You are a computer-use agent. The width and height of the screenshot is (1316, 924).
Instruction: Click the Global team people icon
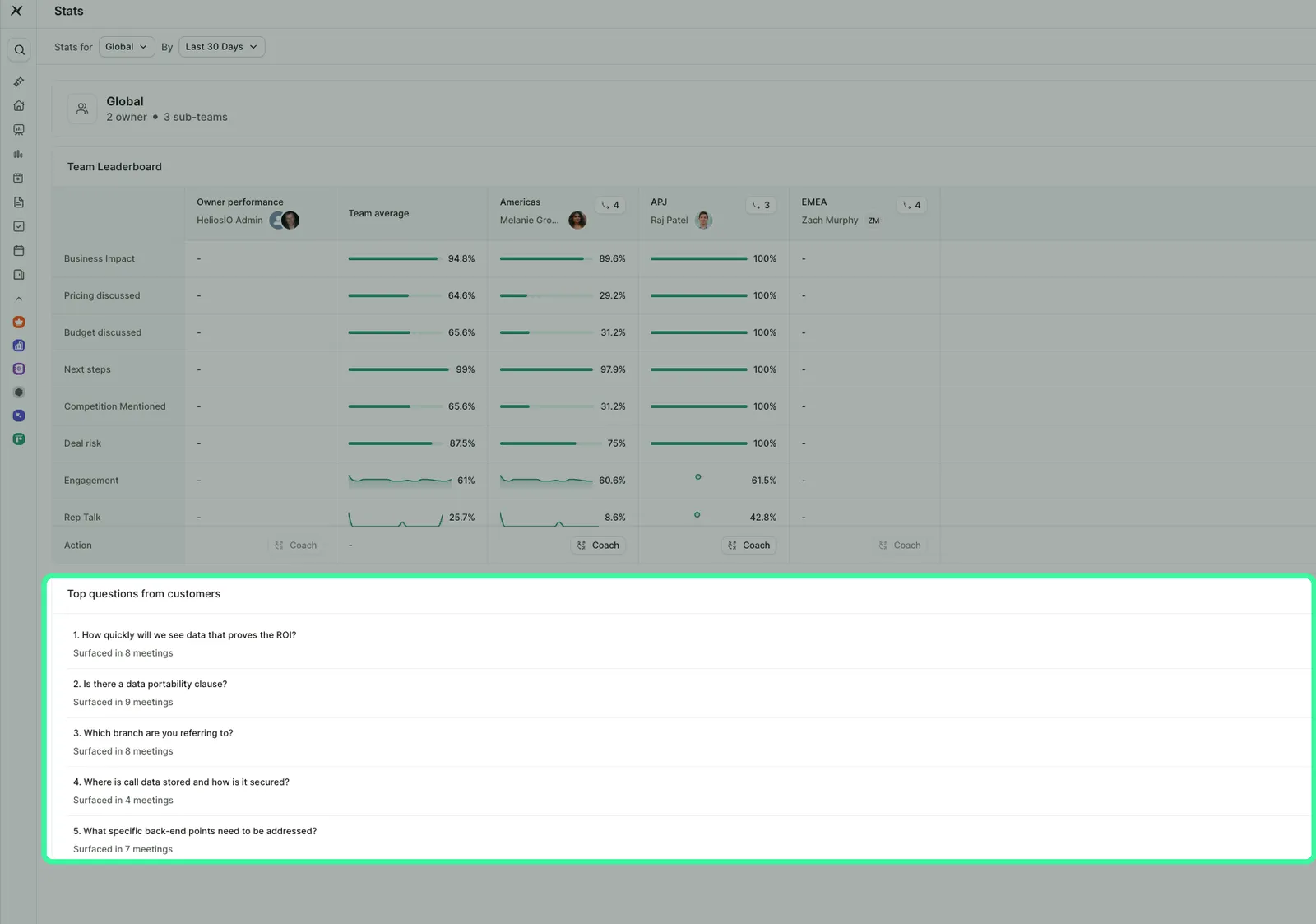[82, 109]
